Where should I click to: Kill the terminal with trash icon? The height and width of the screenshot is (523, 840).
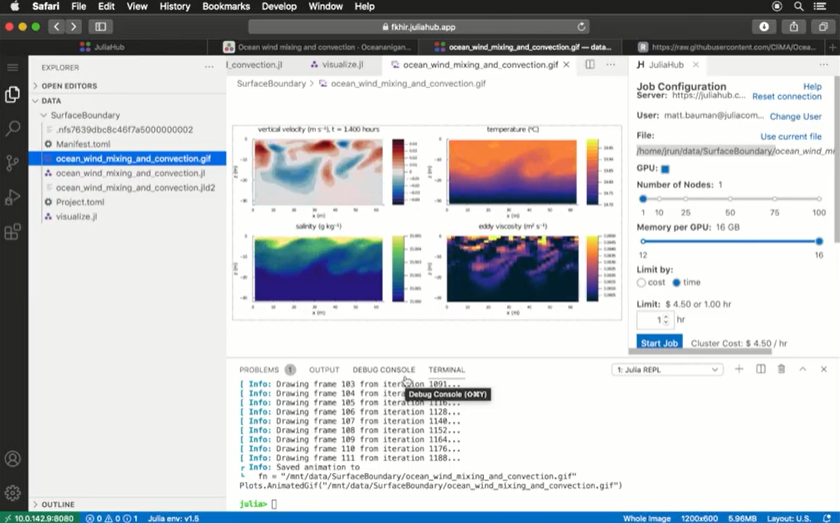coord(782,369)
